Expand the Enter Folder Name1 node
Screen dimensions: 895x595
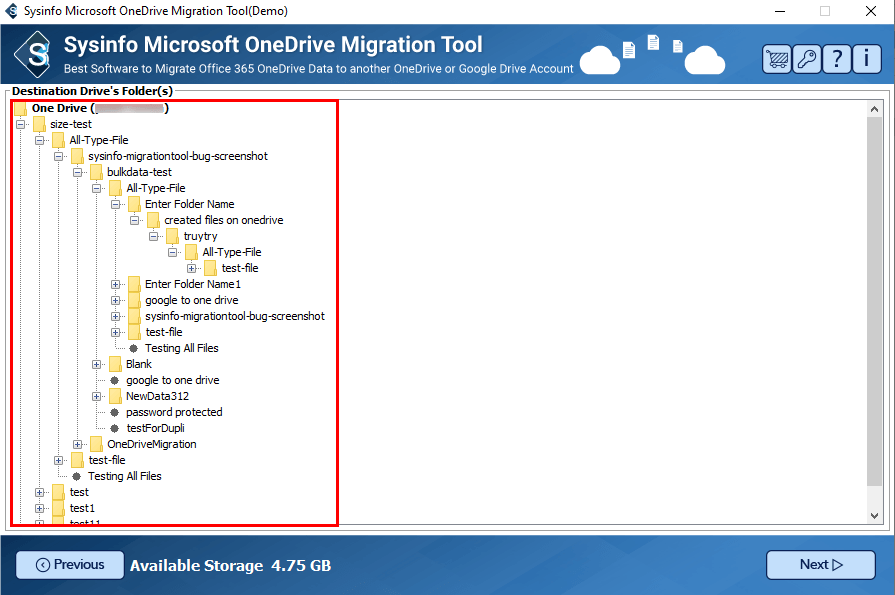[x=116, y=284]
